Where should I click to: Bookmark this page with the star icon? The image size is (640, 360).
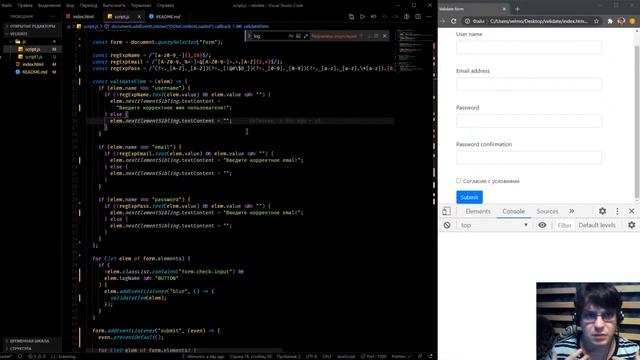click(x=596, y=21)
